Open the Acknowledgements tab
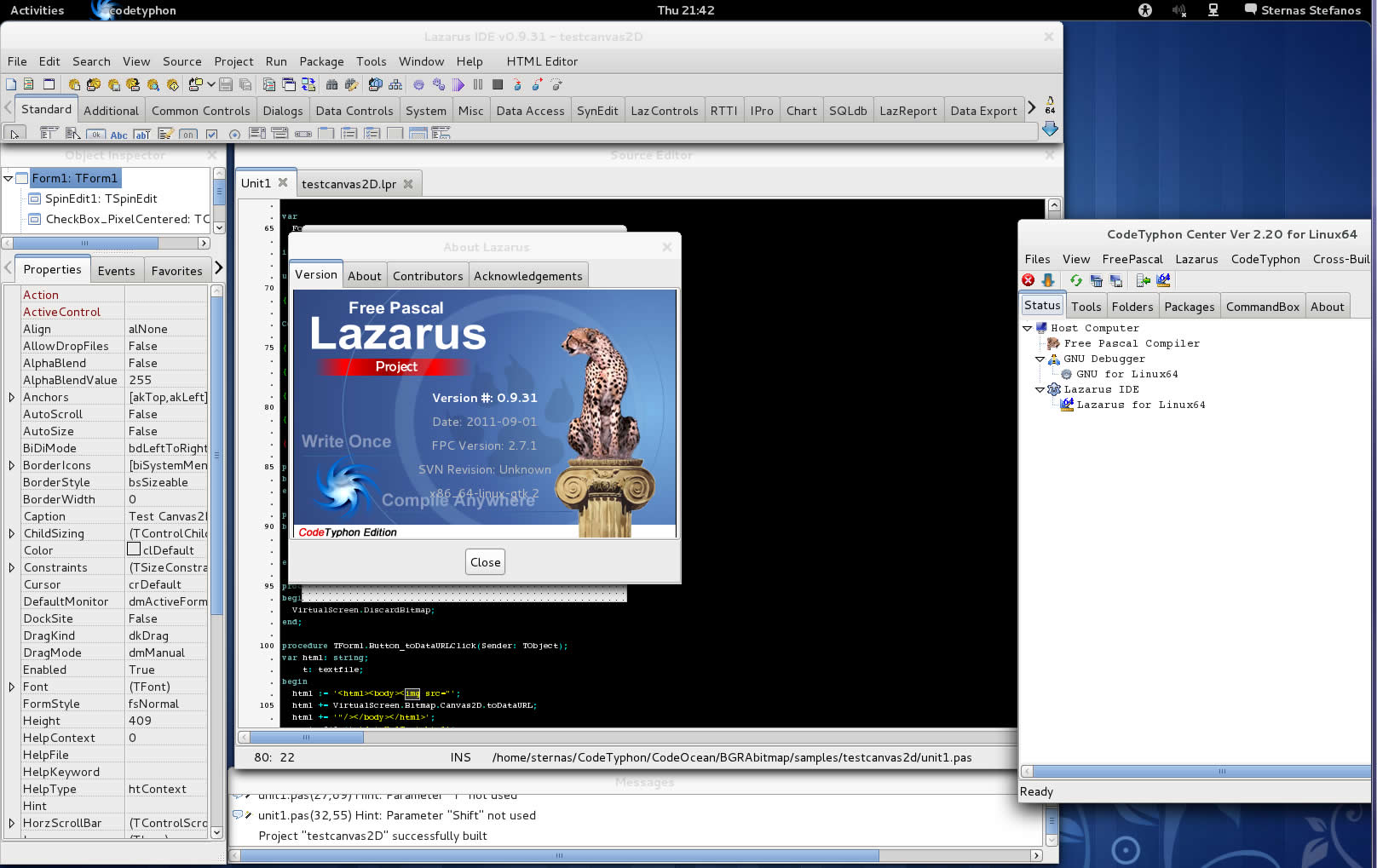 [x=528, y=276]
